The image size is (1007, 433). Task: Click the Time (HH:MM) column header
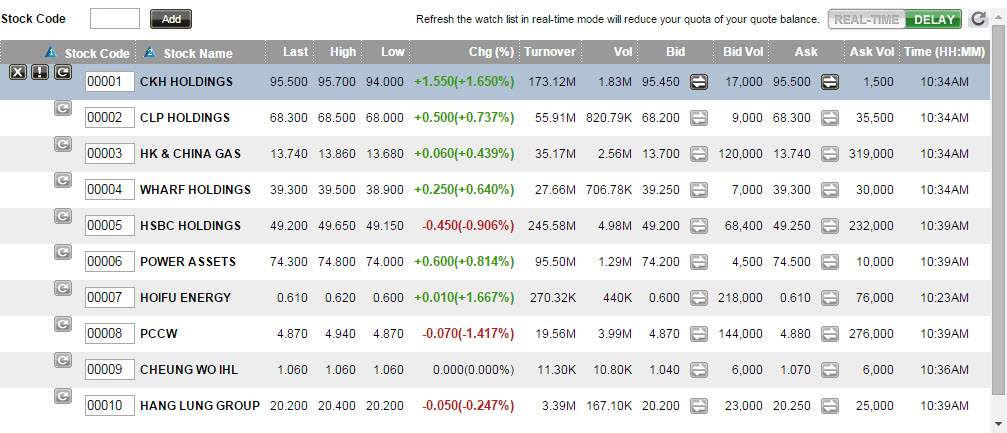click(944, 52)
